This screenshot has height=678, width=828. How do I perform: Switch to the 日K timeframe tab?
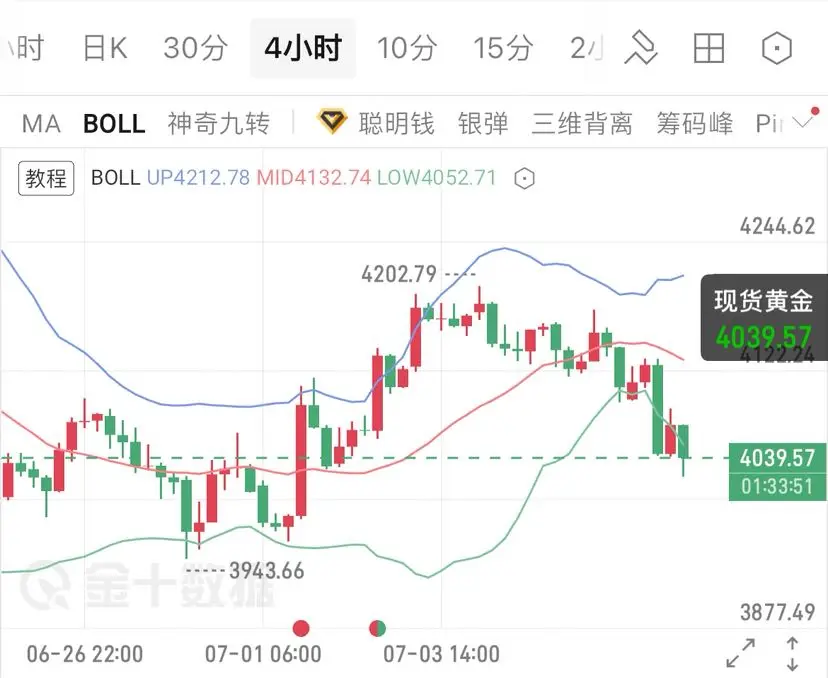coord(105,48)
